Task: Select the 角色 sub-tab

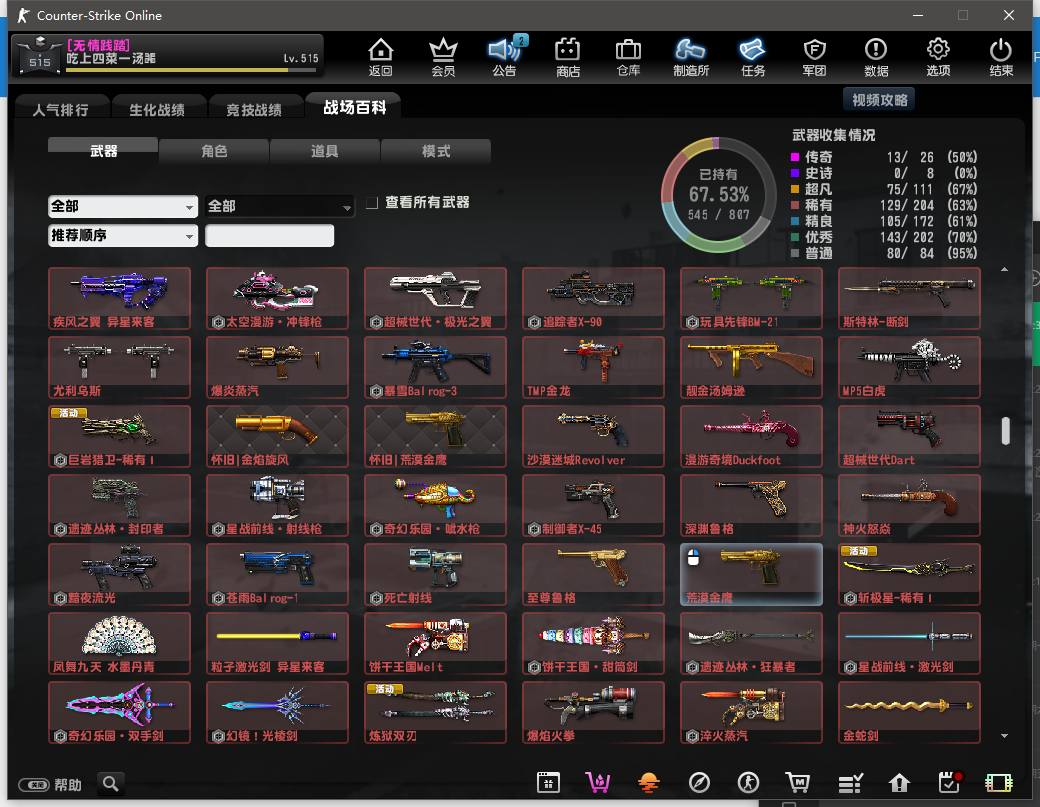Action: click(214, 151)
